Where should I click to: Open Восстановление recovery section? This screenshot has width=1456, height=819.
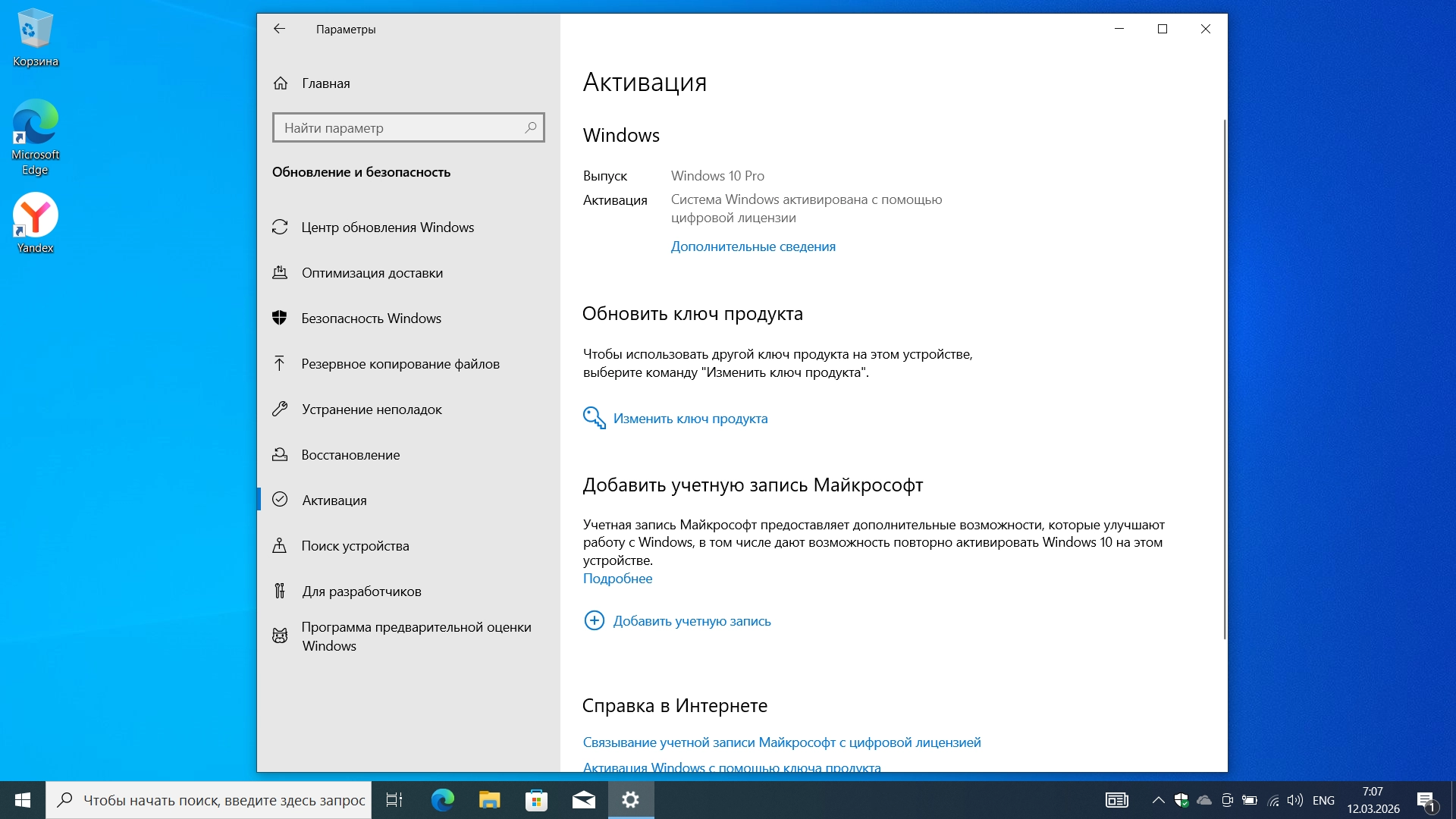350,455
